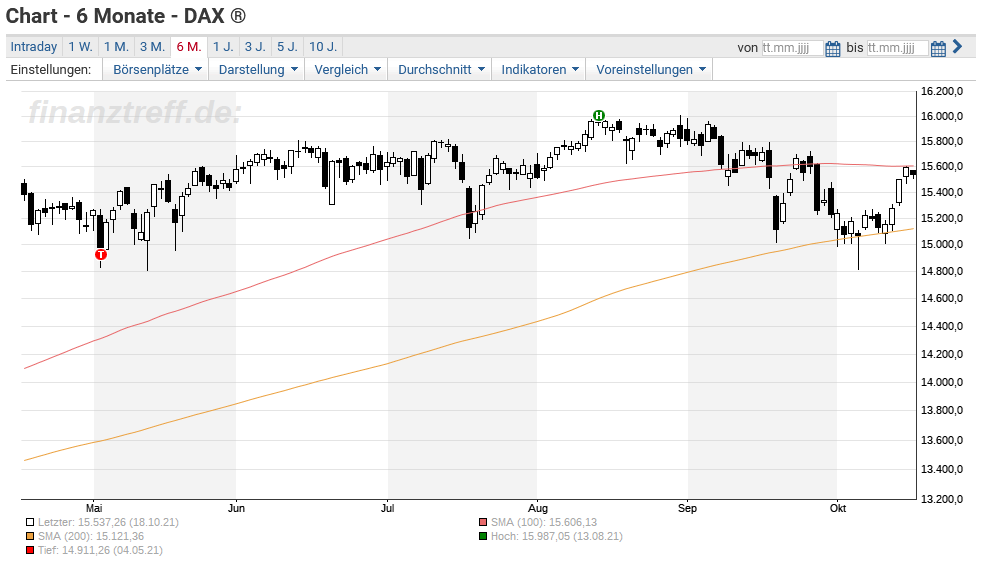This screenshot has height=569, width=985.
Task: Select the 6 M. time range tab
Action: tap(188, 46)
